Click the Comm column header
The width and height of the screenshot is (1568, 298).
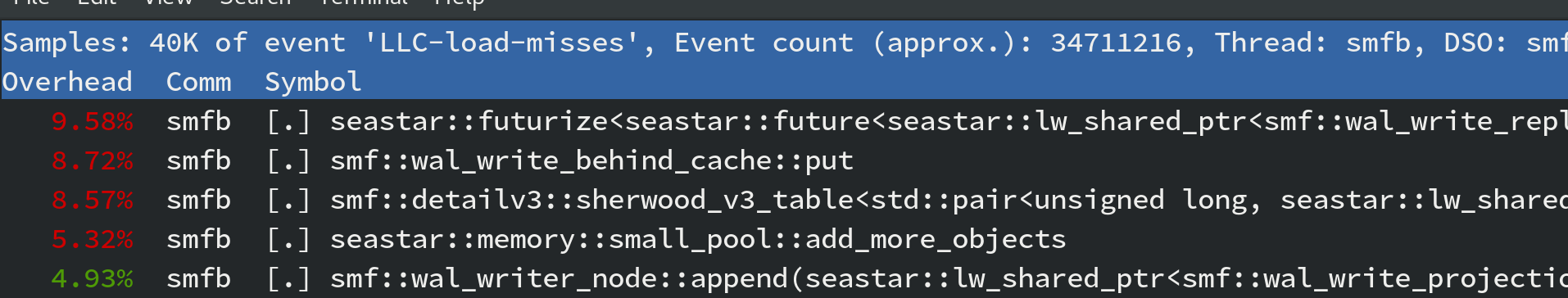198,82
